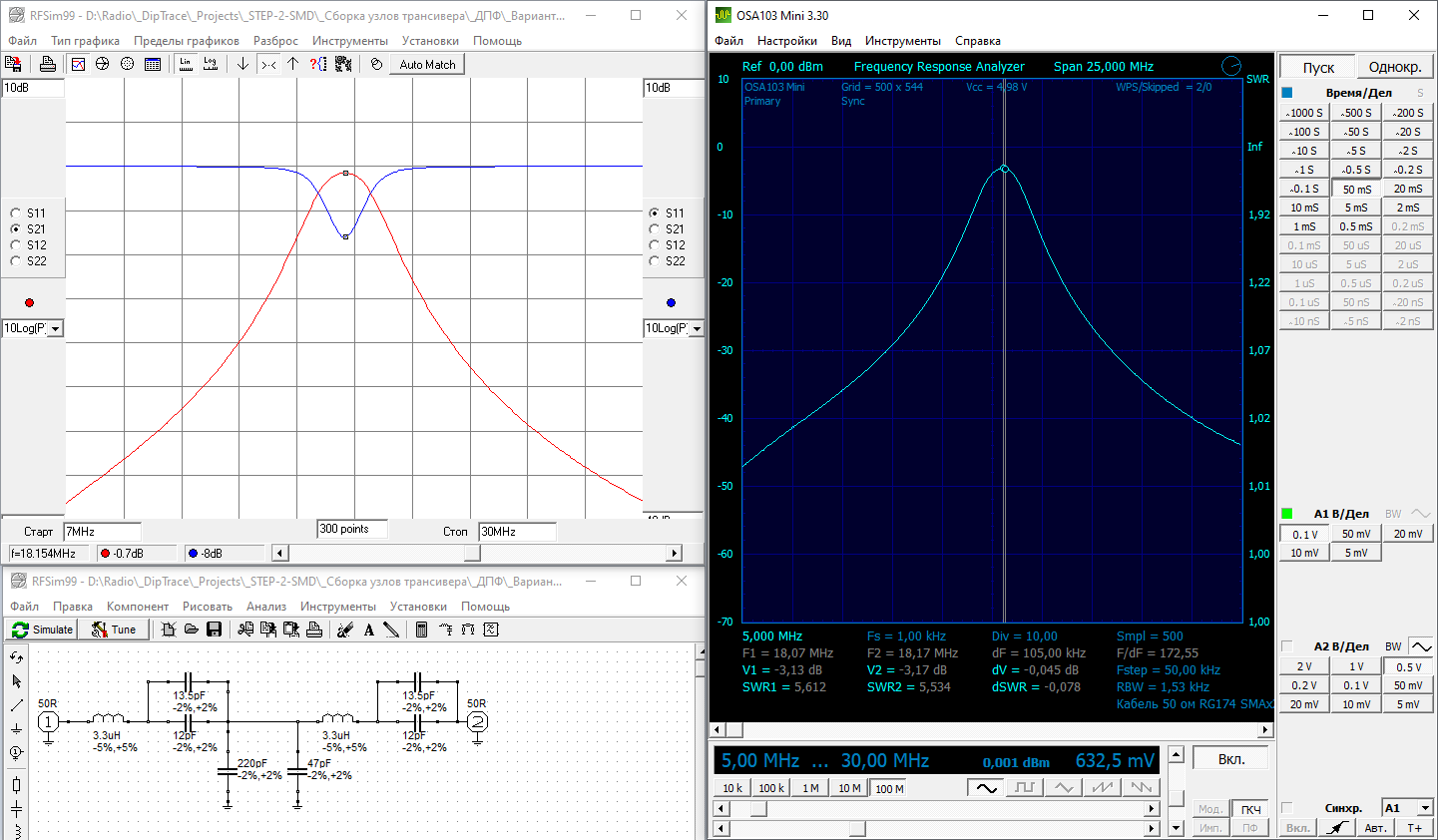Open Файл menu in OSA103 Mini
1438x840 pixels.
click(728, 41)
